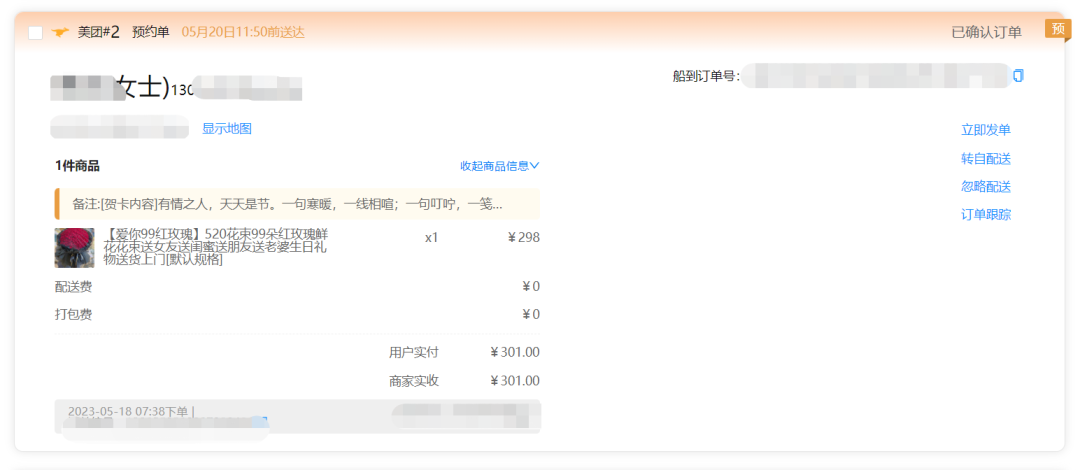Select 忽略配送 to ignore delivery
1080x470 pixels.
click(x=986, y=187)
